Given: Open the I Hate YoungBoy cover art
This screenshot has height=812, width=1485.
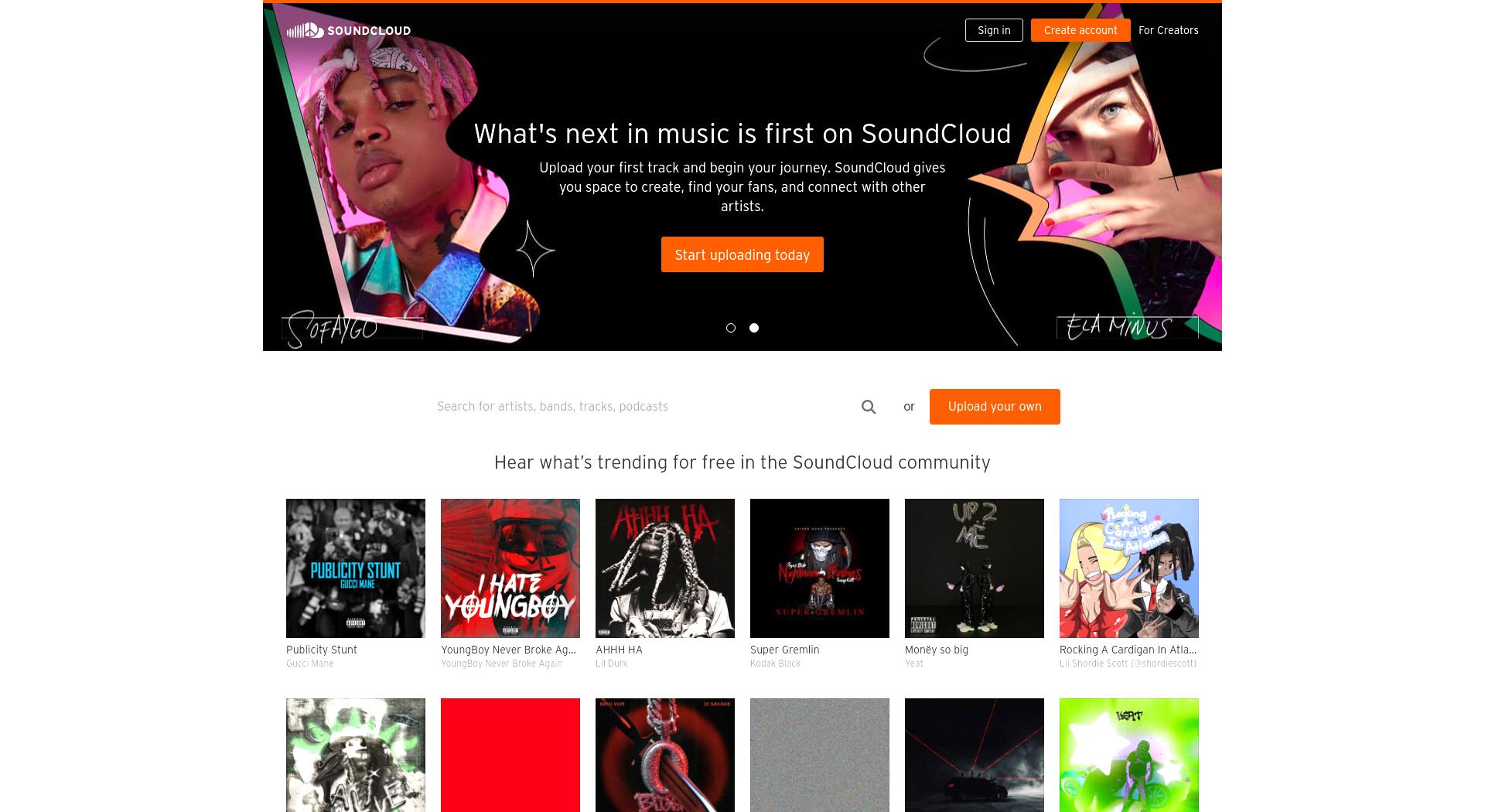Looking at the screenshot, I should [510, 568].
